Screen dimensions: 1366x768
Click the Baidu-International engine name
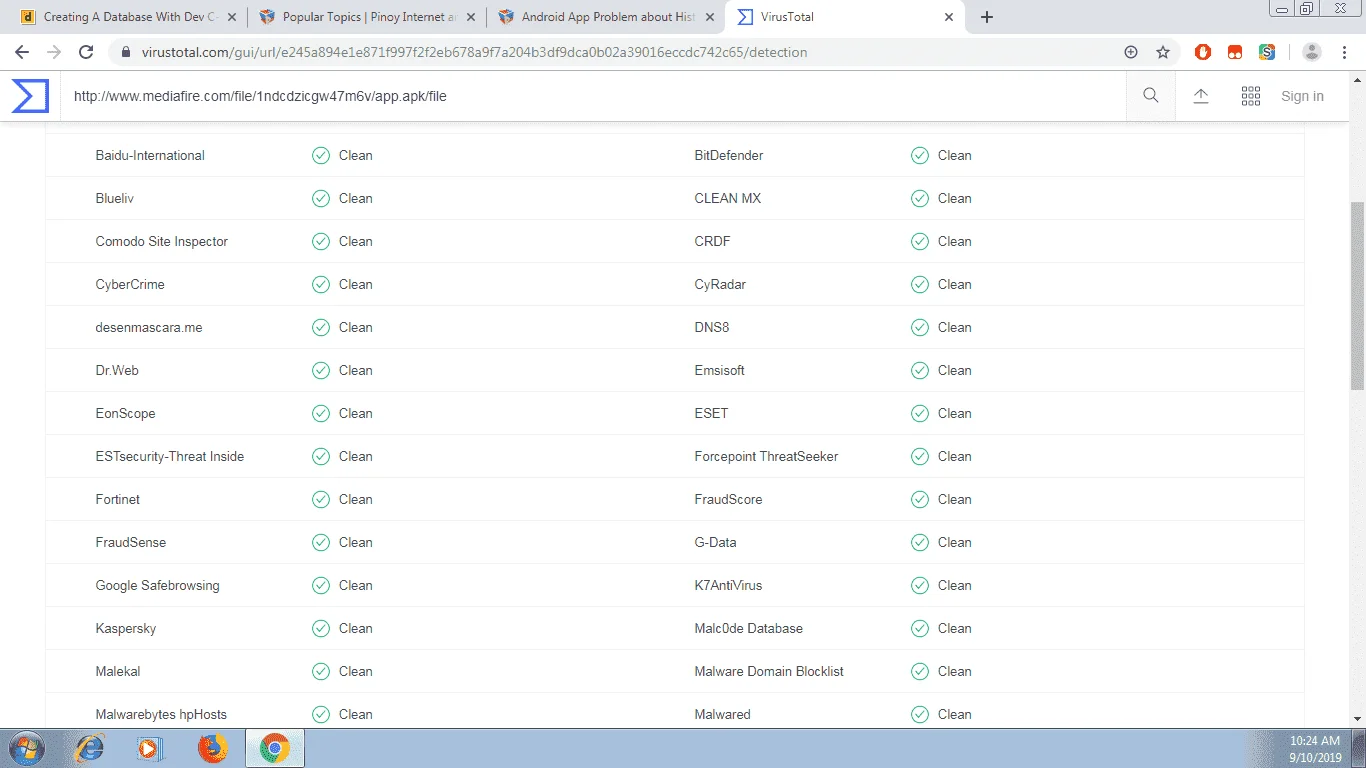pos(150,156)
